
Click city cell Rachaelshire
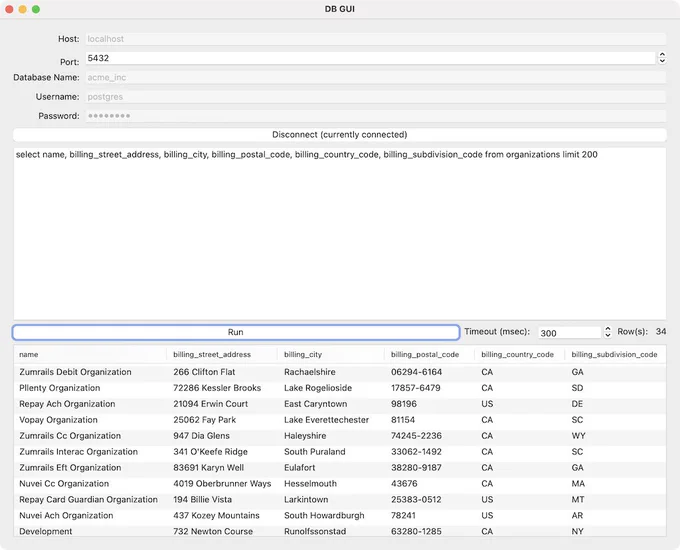click(x=310, y=372)
